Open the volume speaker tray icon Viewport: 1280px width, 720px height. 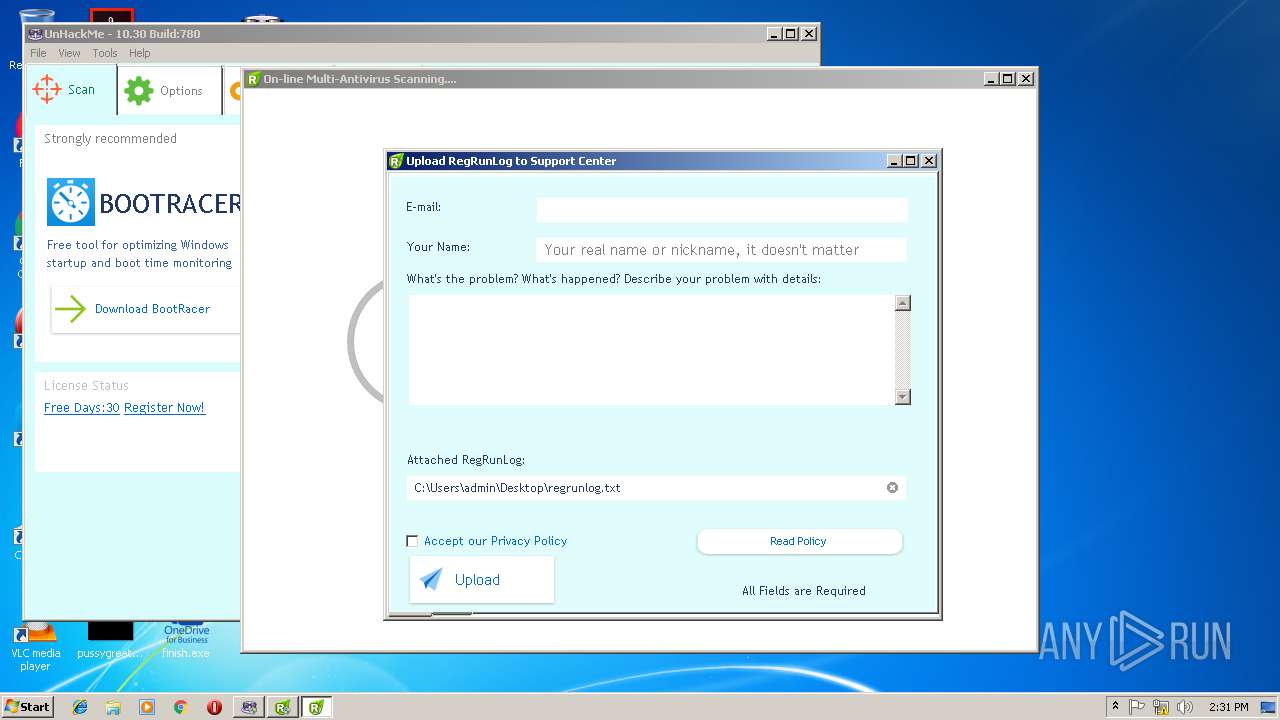tap(1185, 707)
